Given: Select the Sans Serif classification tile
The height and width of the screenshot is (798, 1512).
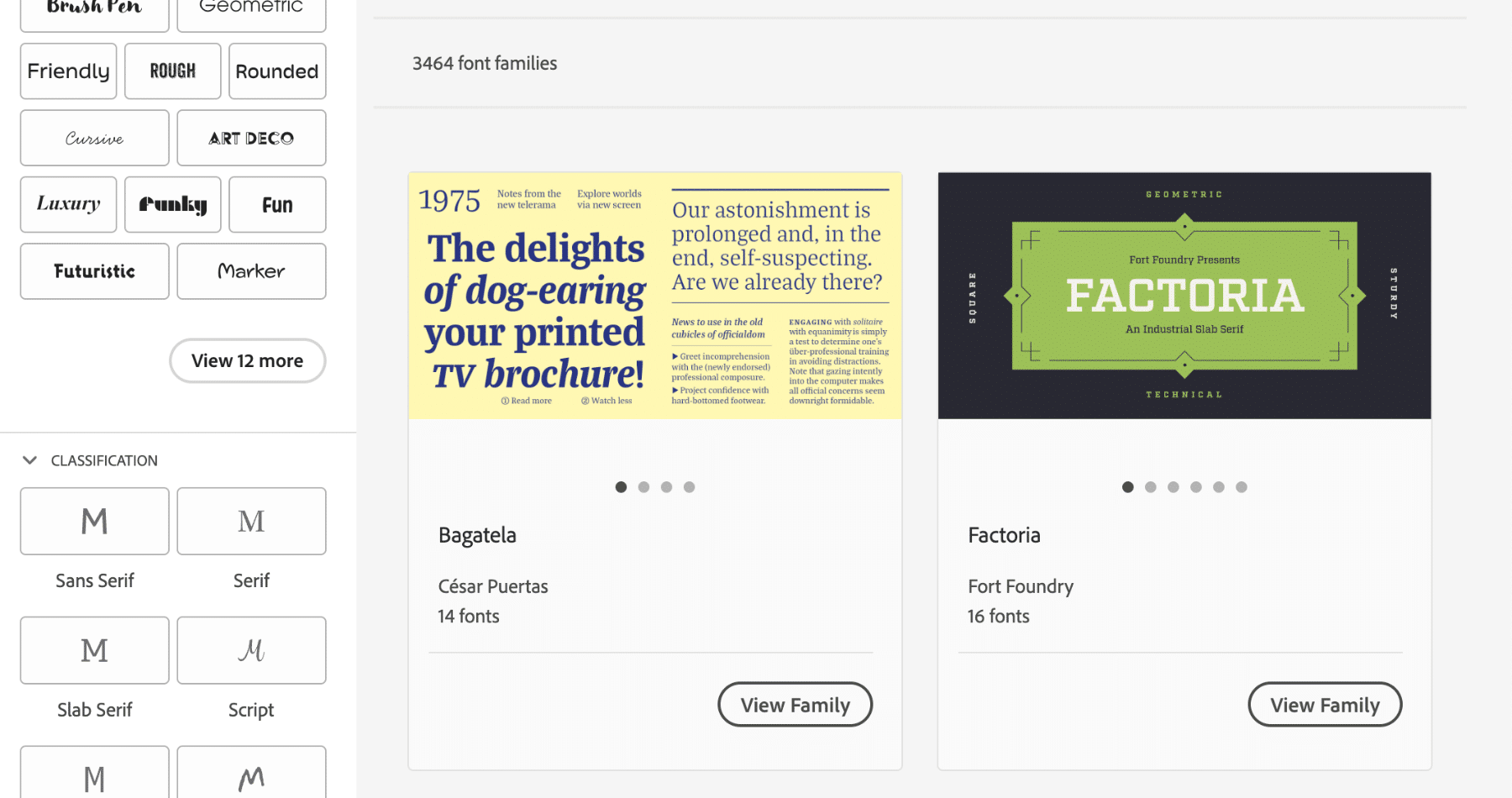Looking at the screenshot, I should tap(93, 521).
